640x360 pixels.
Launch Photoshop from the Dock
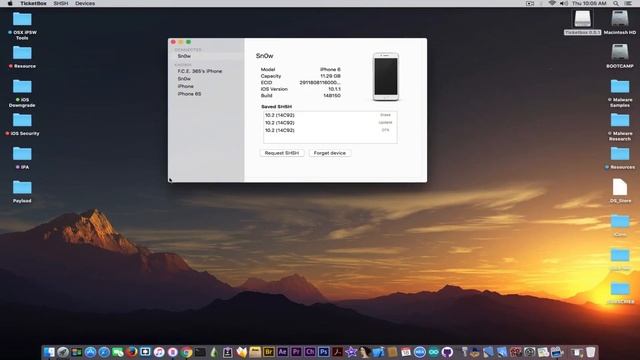click(324, 352)
